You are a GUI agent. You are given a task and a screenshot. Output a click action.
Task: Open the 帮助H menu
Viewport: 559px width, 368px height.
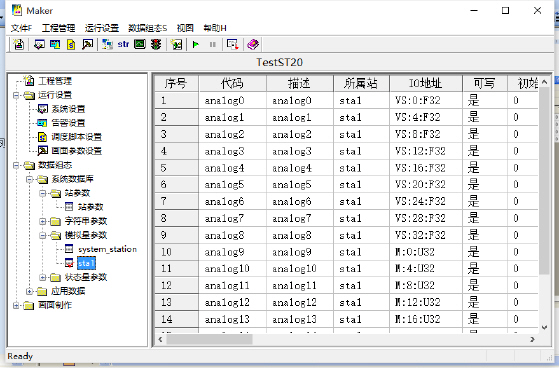click(215, 28)
